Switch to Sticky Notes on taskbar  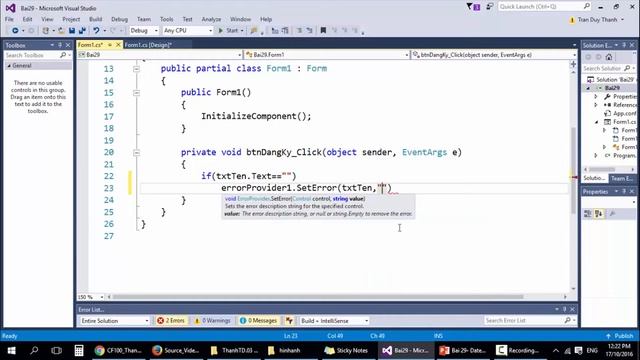click(346, 350)
